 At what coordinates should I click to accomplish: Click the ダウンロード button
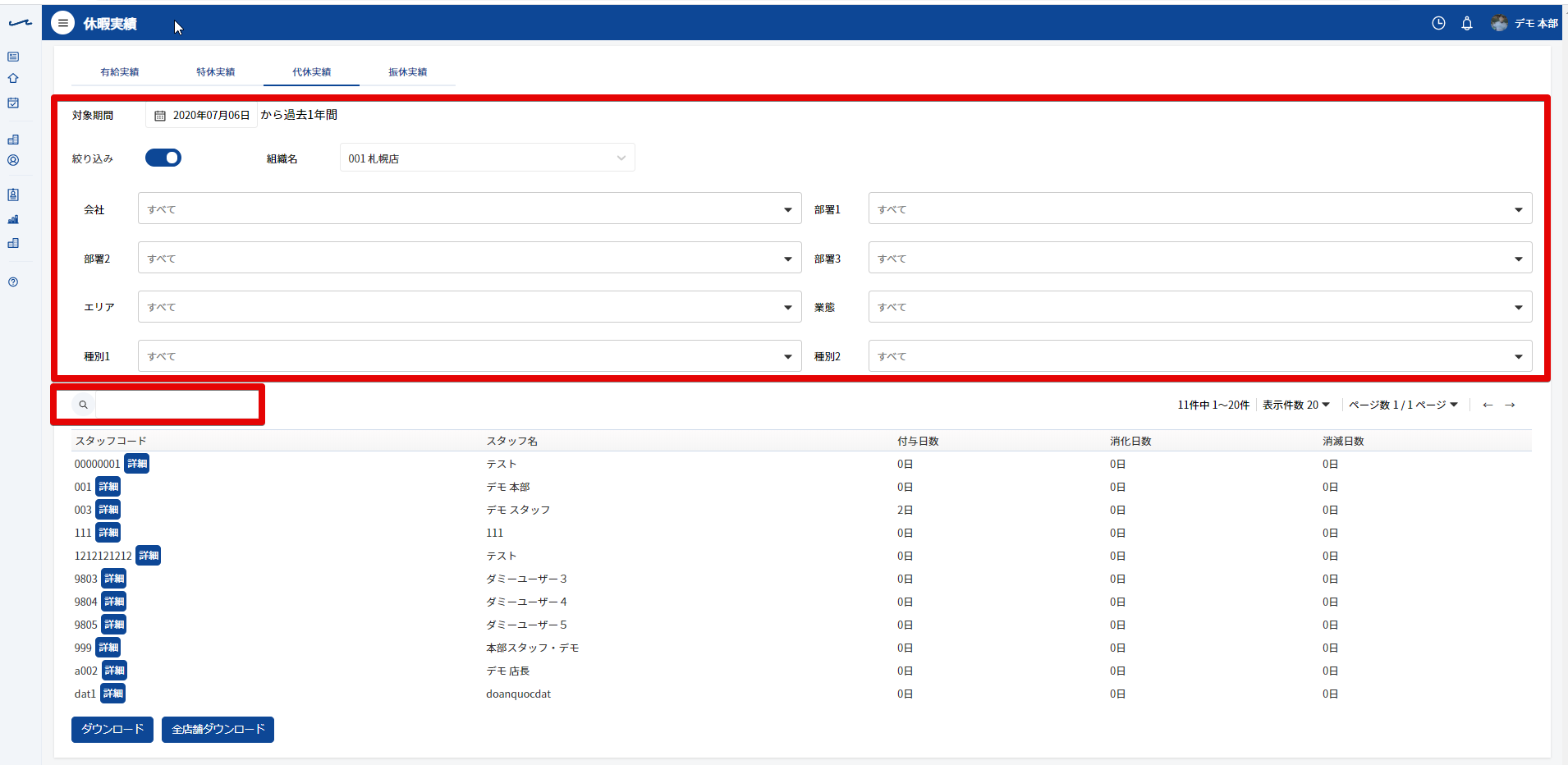click(x=112, y=729)
